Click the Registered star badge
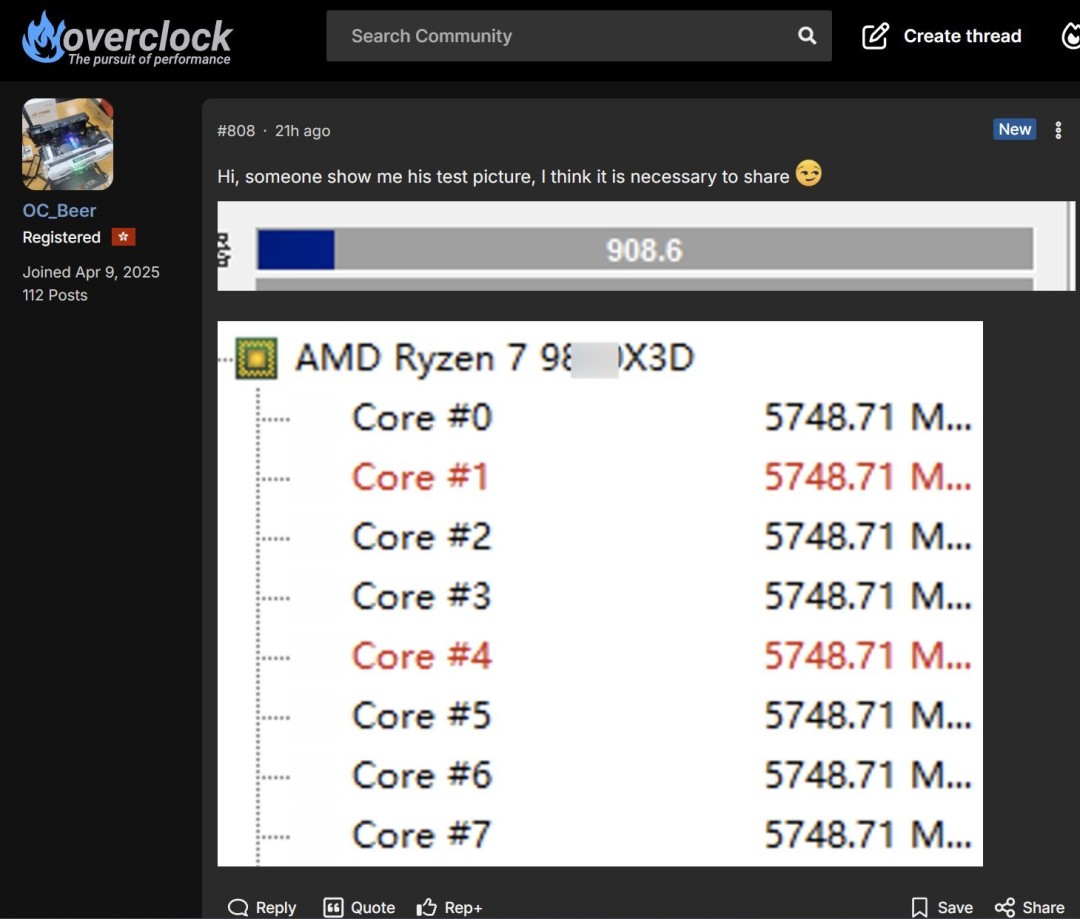The width and height of the screenshot is (1080, 919). tap(122, 237)
